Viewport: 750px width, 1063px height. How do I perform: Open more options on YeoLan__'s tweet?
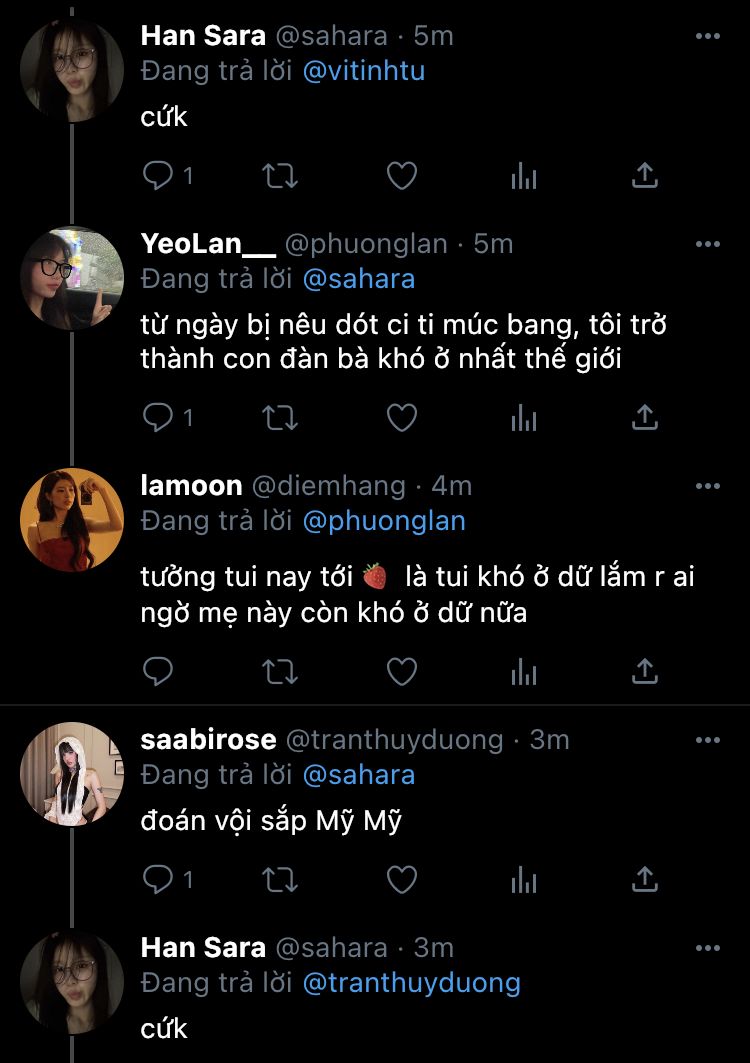point(707,244)
